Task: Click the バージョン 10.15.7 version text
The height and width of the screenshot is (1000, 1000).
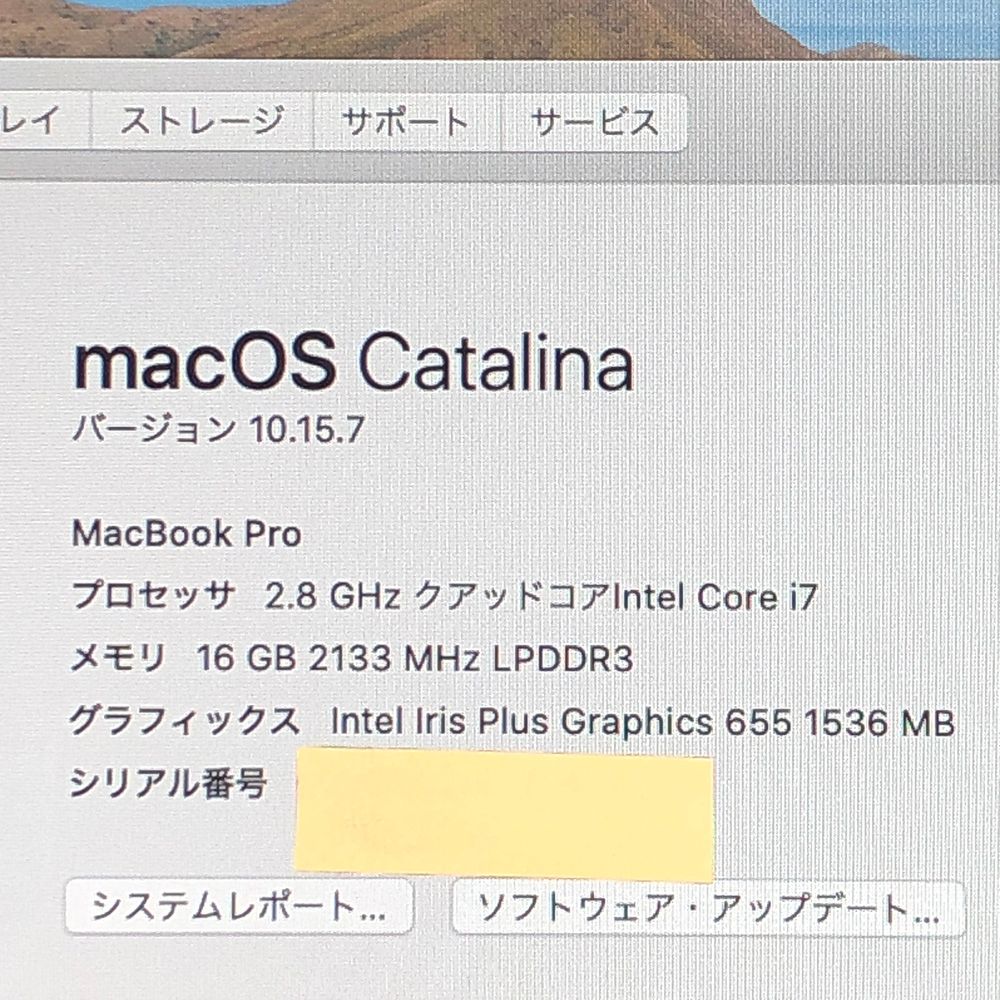Action: tap(218, 429)
